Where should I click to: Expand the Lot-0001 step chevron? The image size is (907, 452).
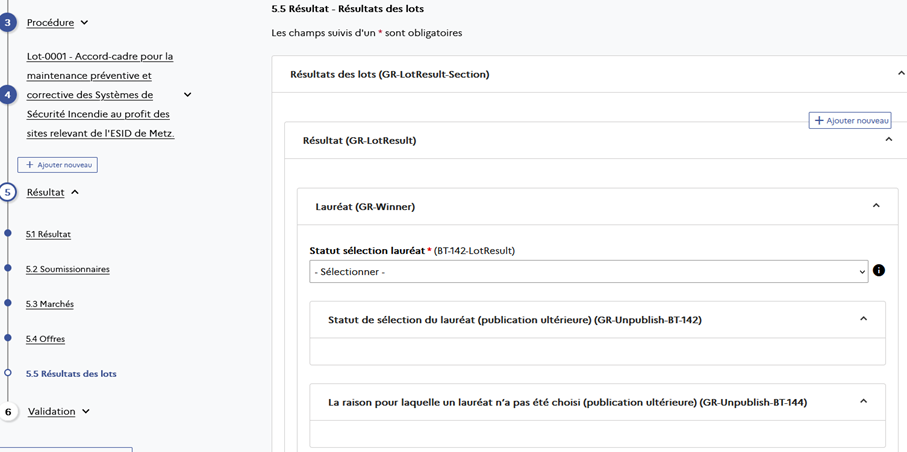click(x=187, y=94)
